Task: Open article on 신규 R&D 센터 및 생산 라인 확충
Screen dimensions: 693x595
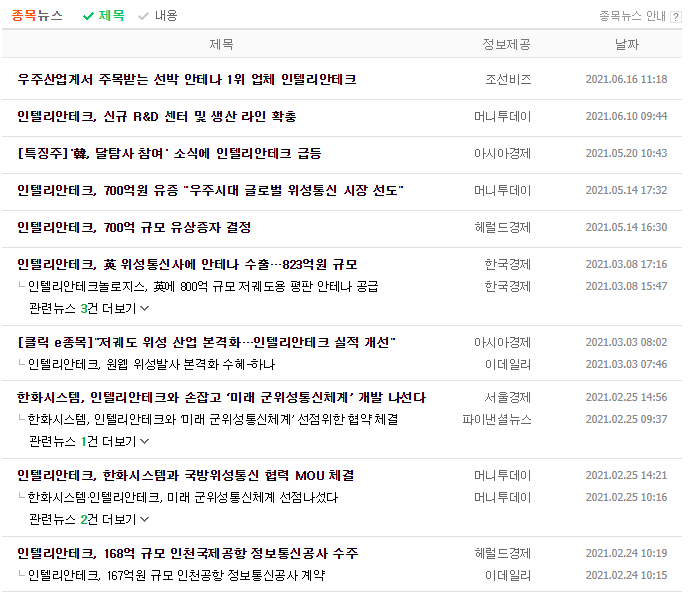Action: click(157, 117)
